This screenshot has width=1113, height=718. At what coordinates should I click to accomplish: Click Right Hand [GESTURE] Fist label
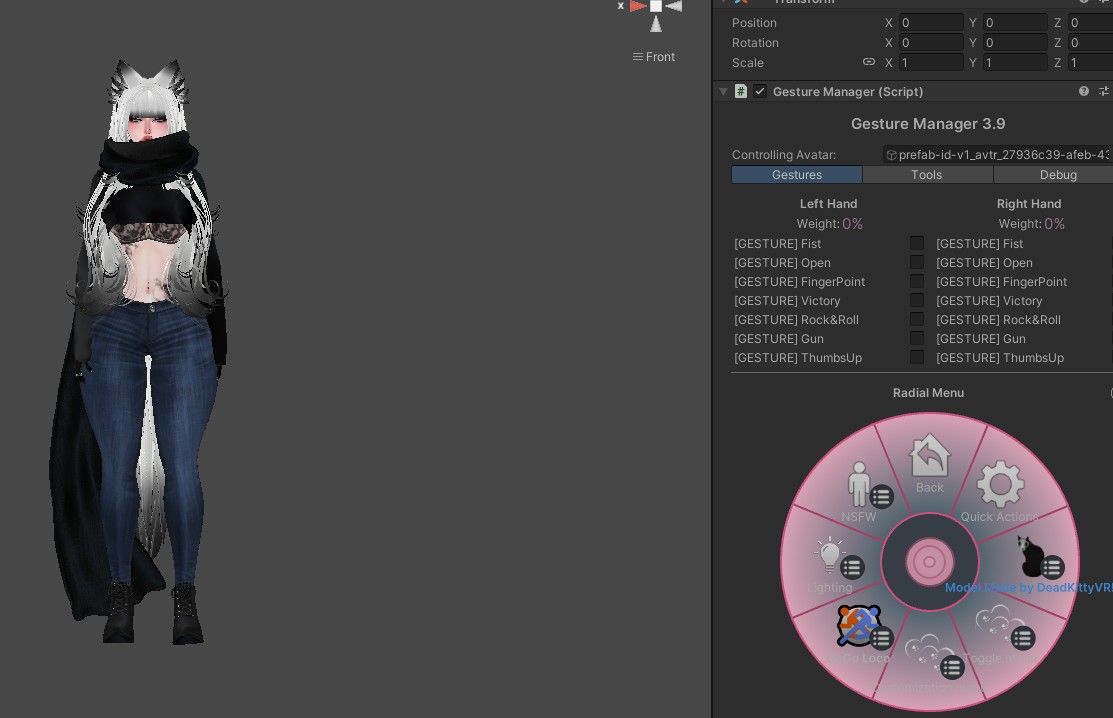click(980, 243)
